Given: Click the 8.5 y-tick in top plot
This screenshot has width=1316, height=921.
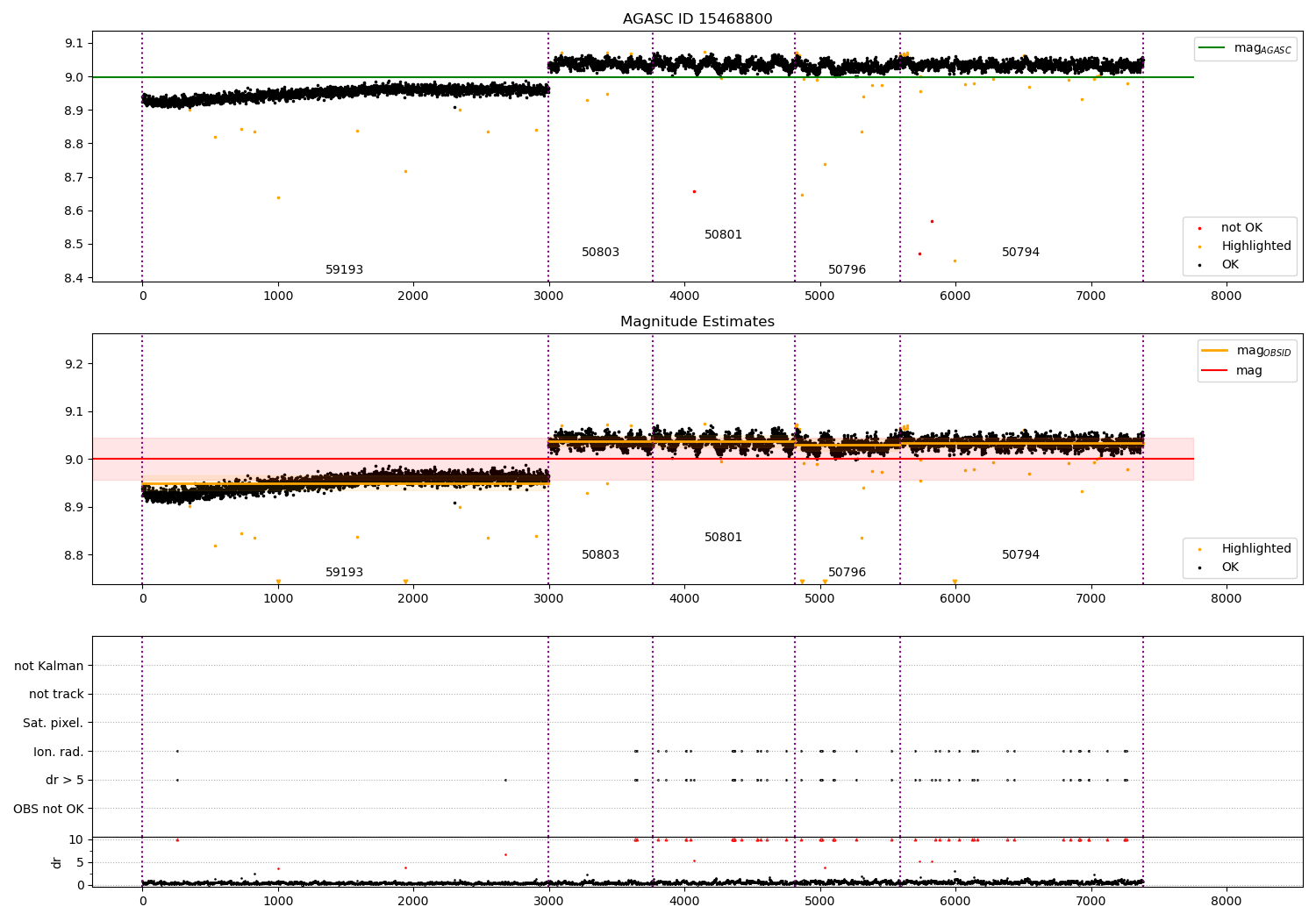Looking at the screenshot, I should [x=74, y=245].
